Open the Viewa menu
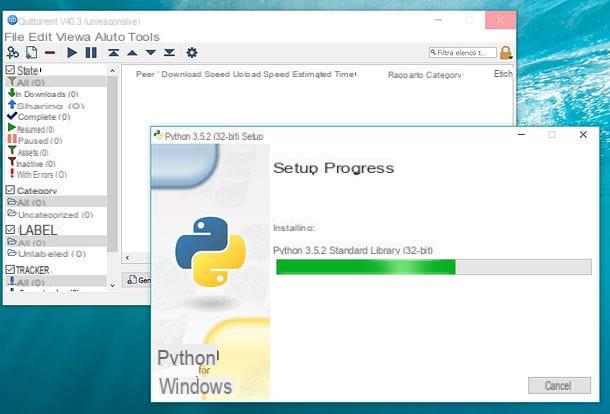The height and width of the screenshot is (414, 610). (73, 37)
